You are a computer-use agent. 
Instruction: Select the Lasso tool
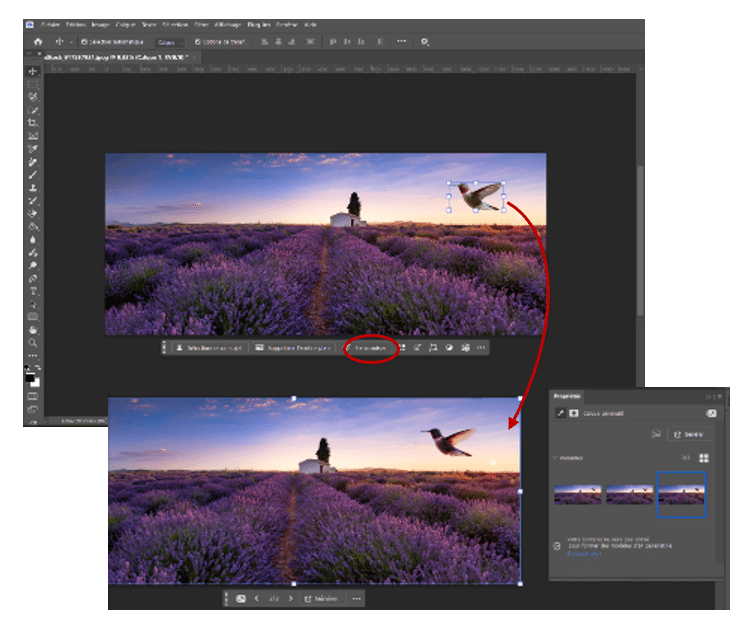point(33,97)
